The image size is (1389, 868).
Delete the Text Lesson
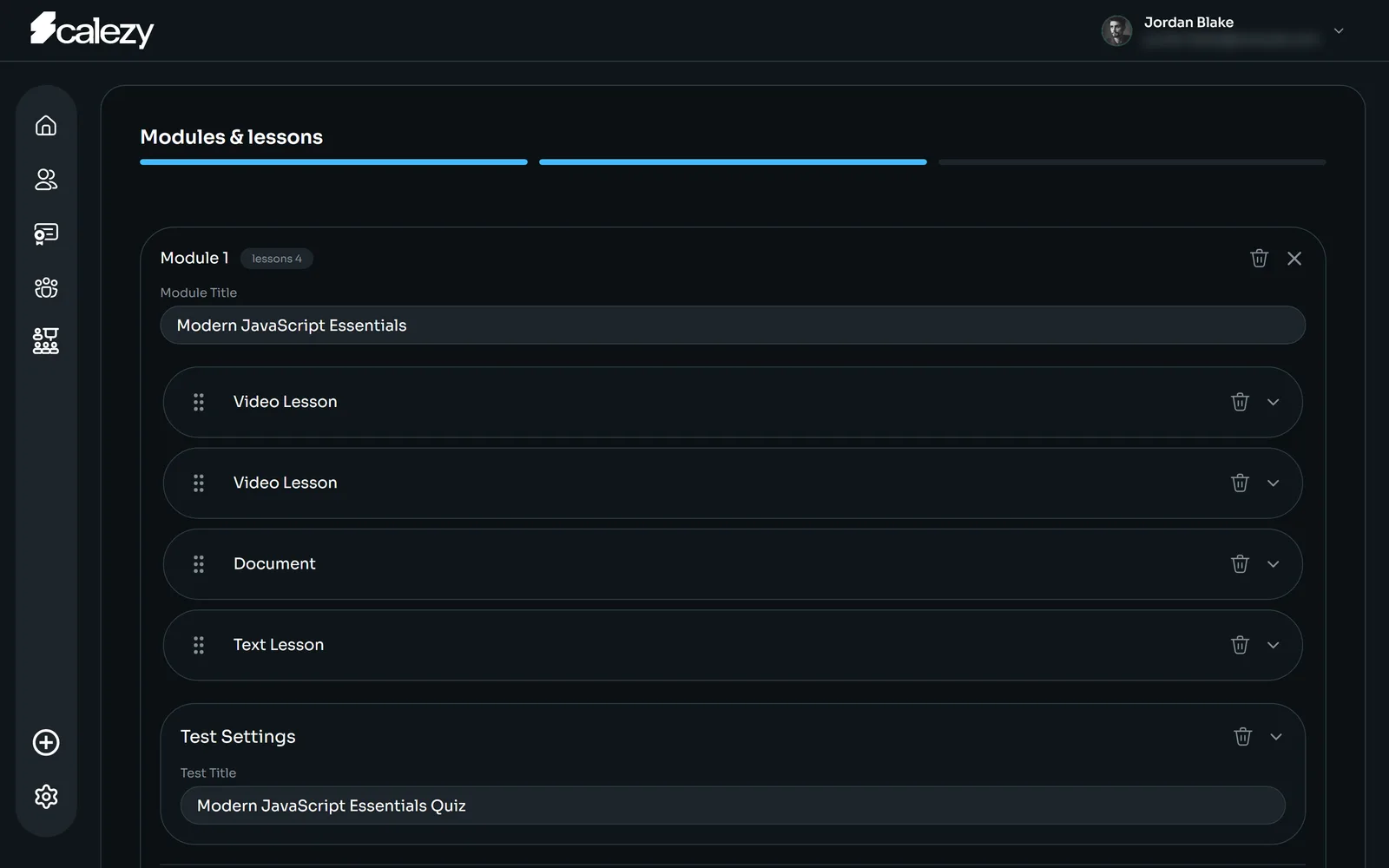tap(1240, 645)
